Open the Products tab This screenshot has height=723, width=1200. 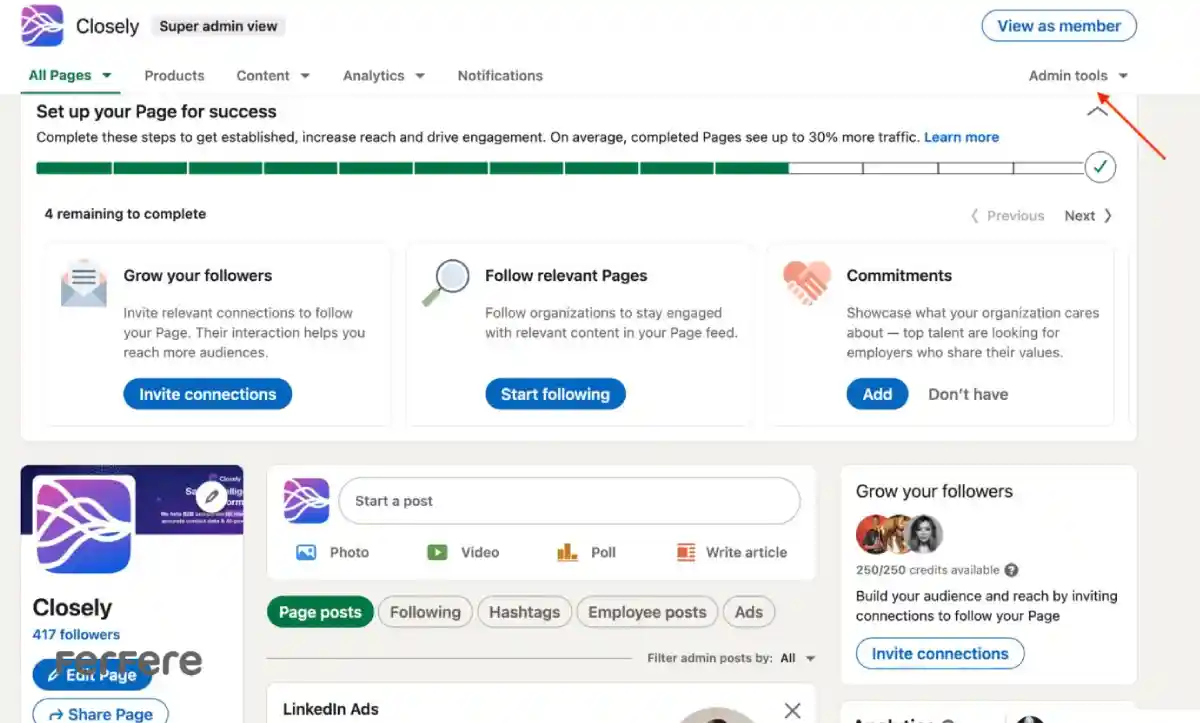pyautogui.click(x=174, y=75)
